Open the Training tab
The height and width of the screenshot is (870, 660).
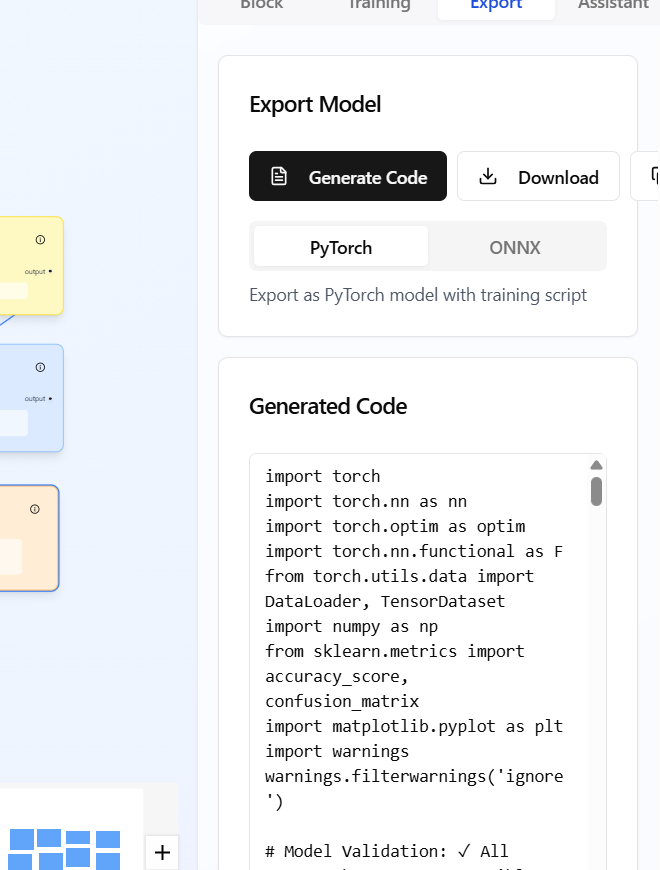pos(379,5)
